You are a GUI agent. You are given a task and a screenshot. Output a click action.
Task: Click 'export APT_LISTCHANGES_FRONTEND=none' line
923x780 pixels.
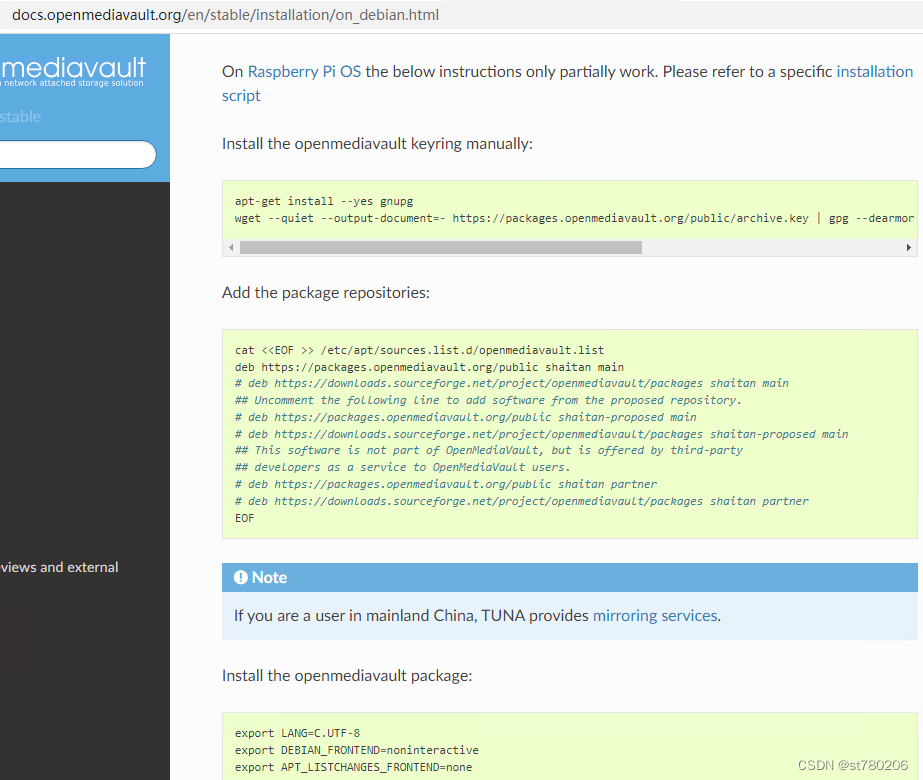coord(353,768)
